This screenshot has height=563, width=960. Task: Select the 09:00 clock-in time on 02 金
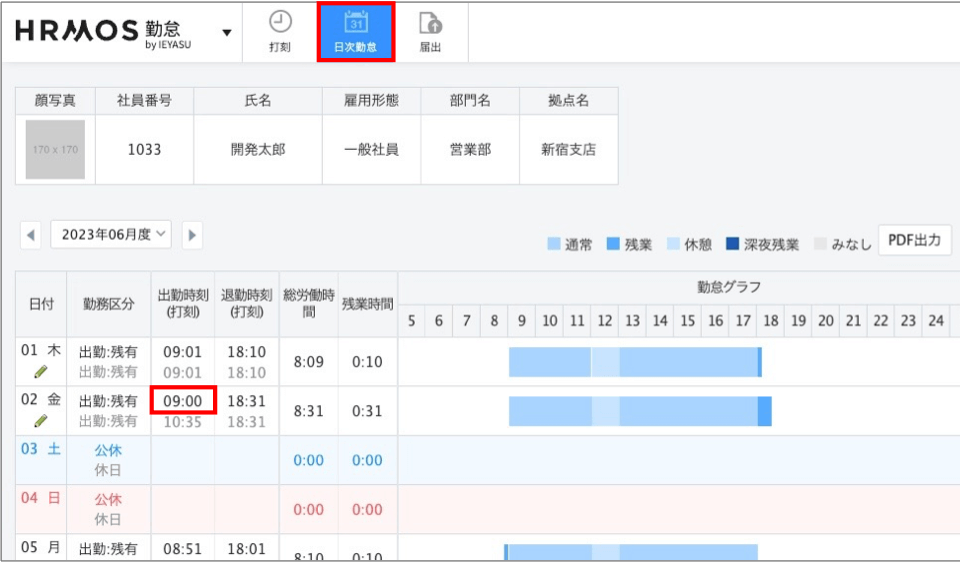pos(183,400)
